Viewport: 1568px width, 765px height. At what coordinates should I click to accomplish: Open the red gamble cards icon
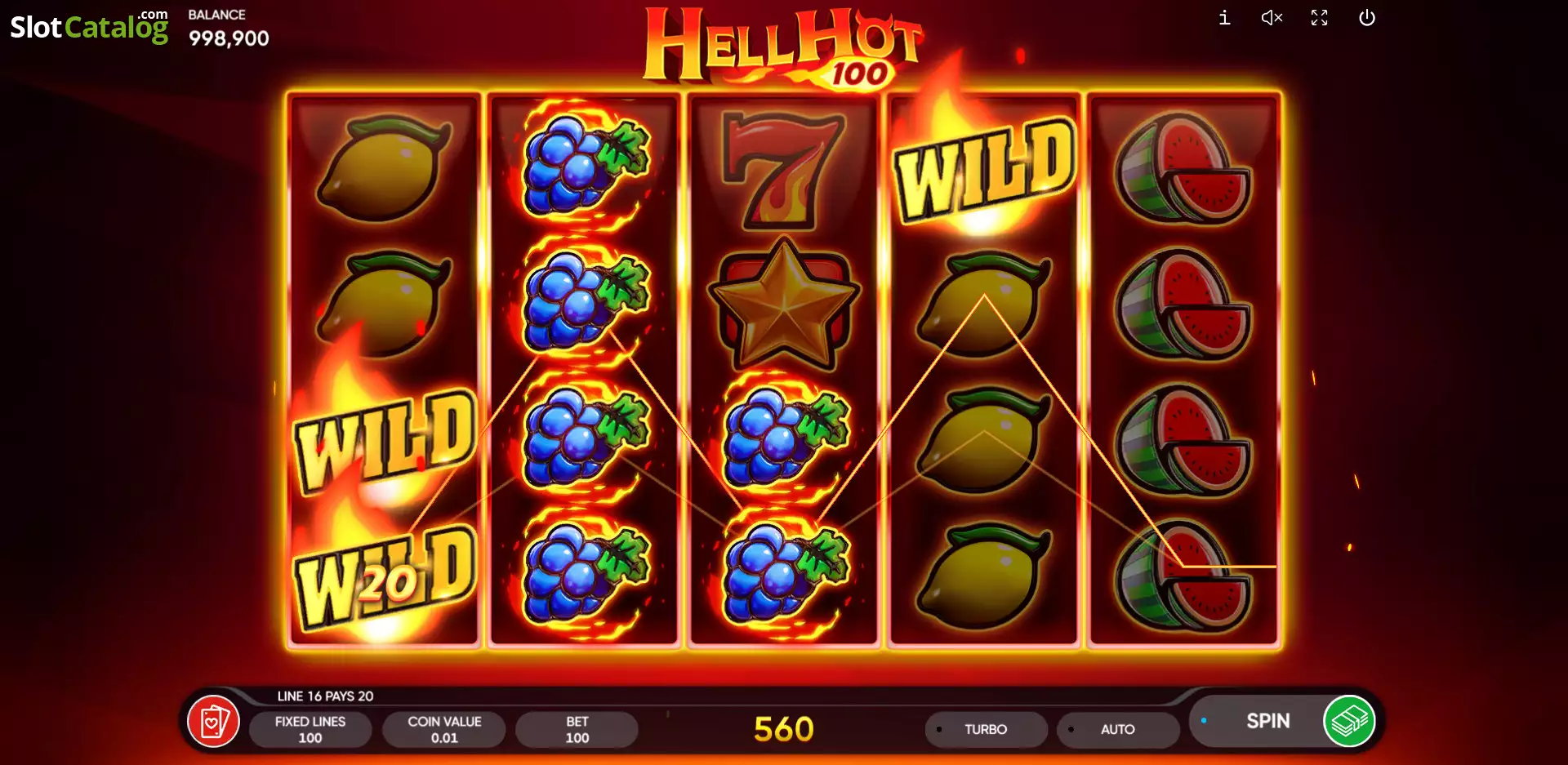click(x=213, y=722)
